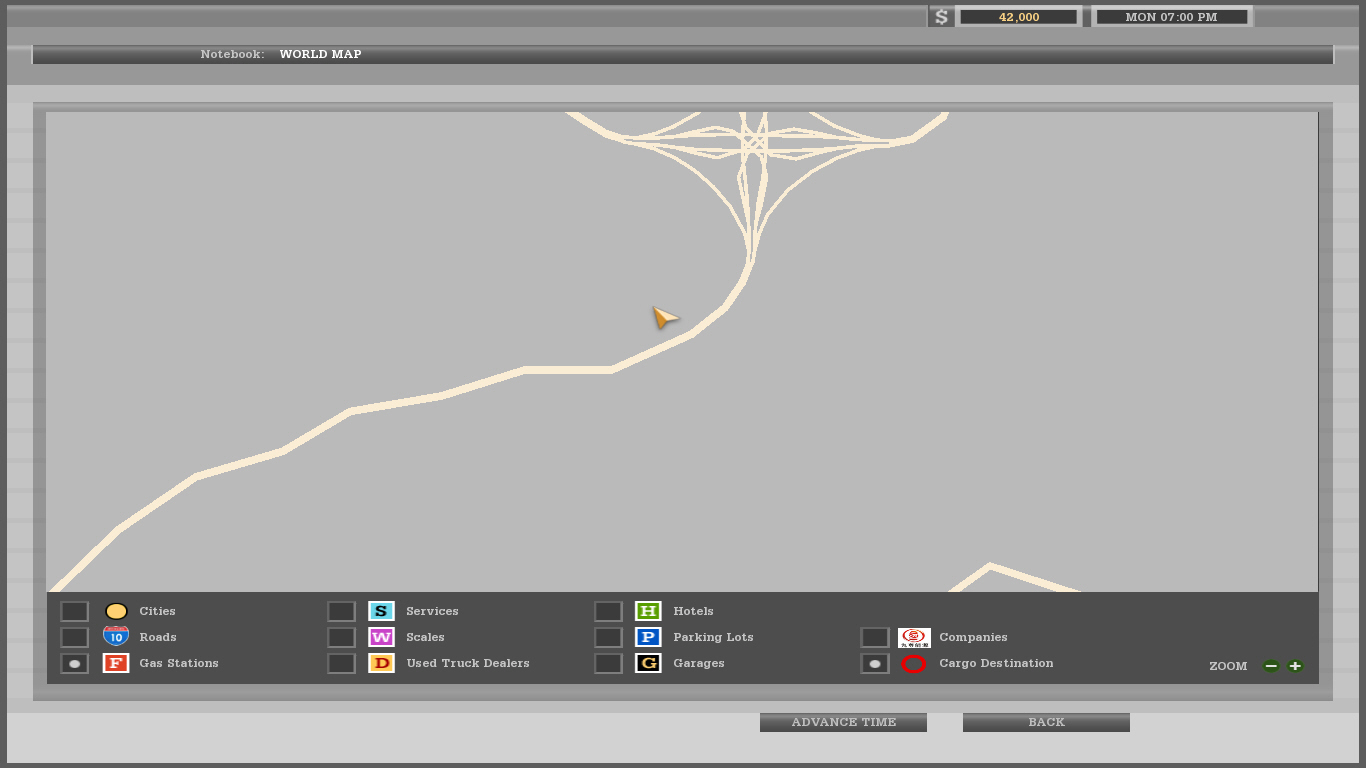The width and height of the screenshot is (1366, 768).
Task: Click the W Scales legend icon
Action: click(381, 637)
